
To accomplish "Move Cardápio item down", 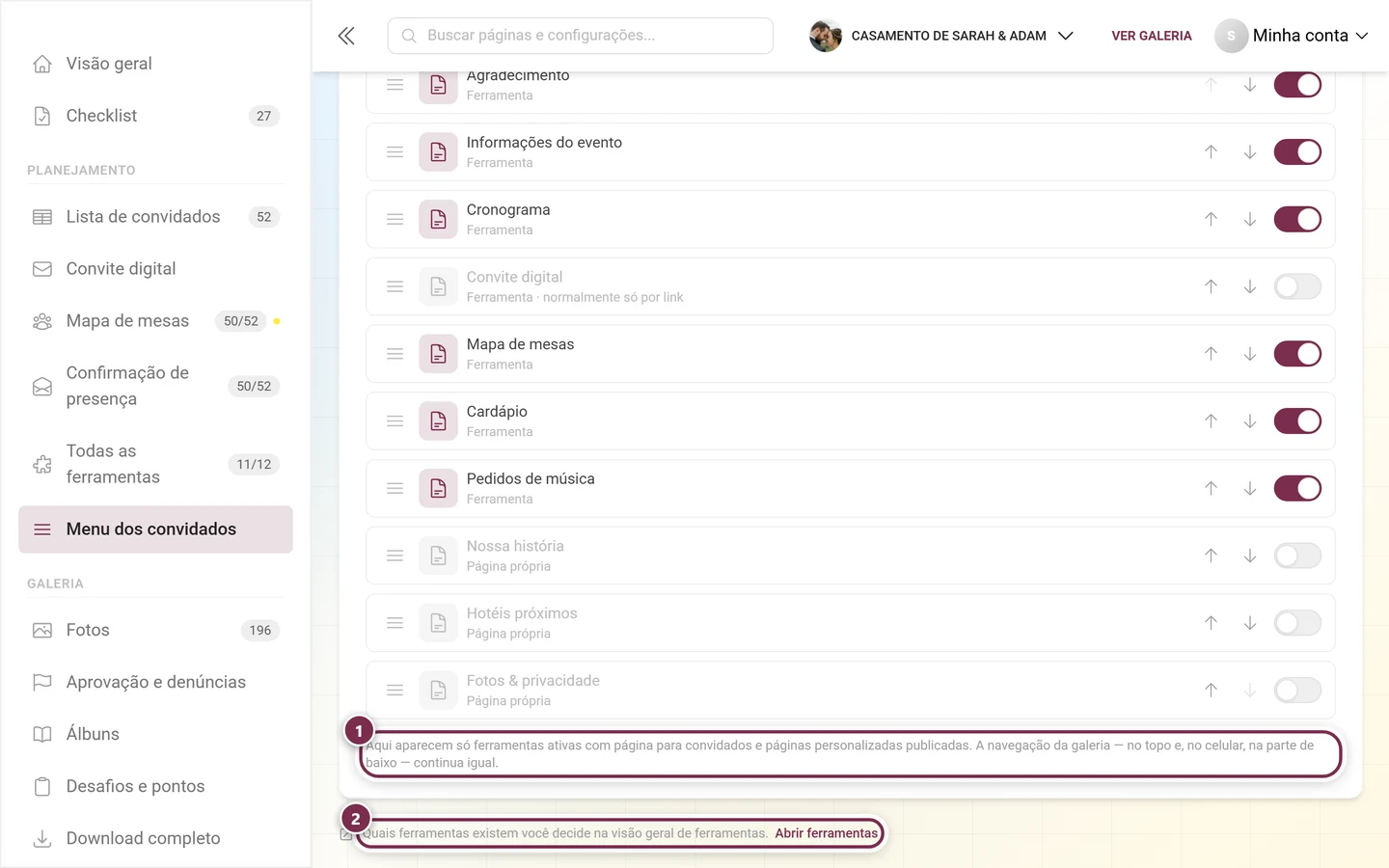I will (1249, 421).
